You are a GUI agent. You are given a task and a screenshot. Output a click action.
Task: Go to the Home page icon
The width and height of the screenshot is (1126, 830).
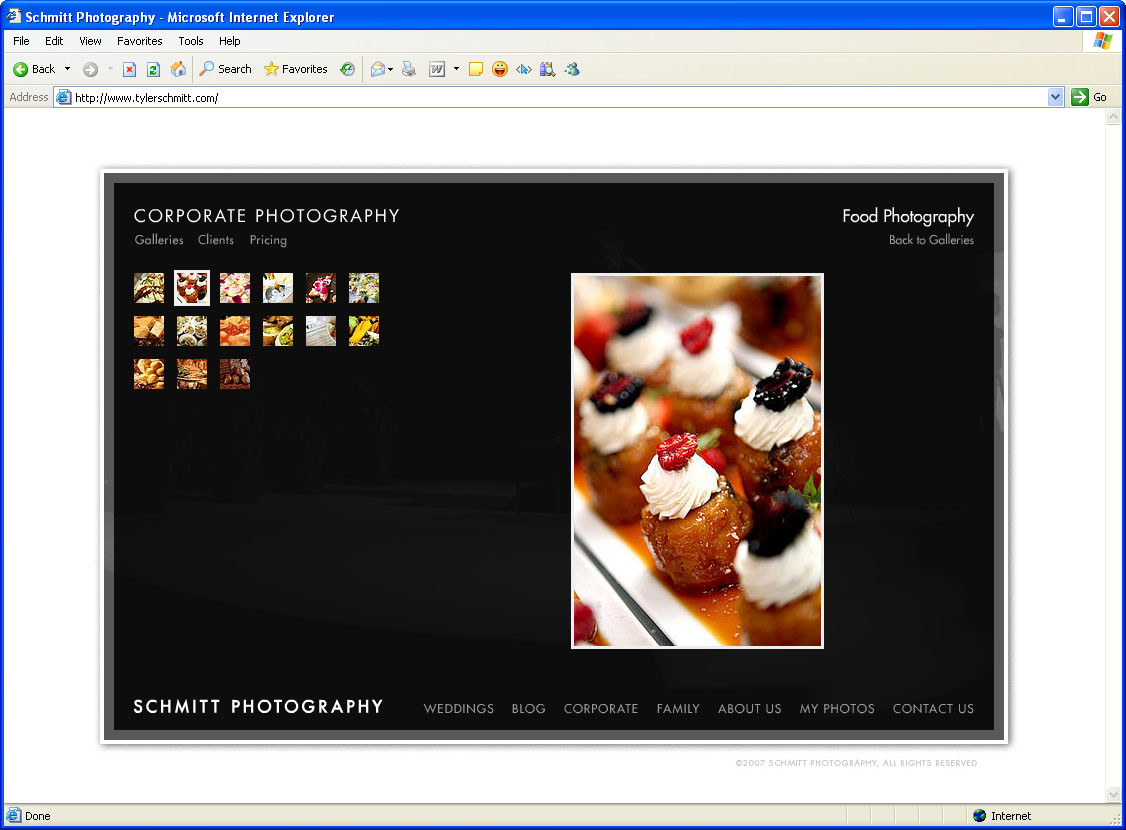click(x=178, y=69)
